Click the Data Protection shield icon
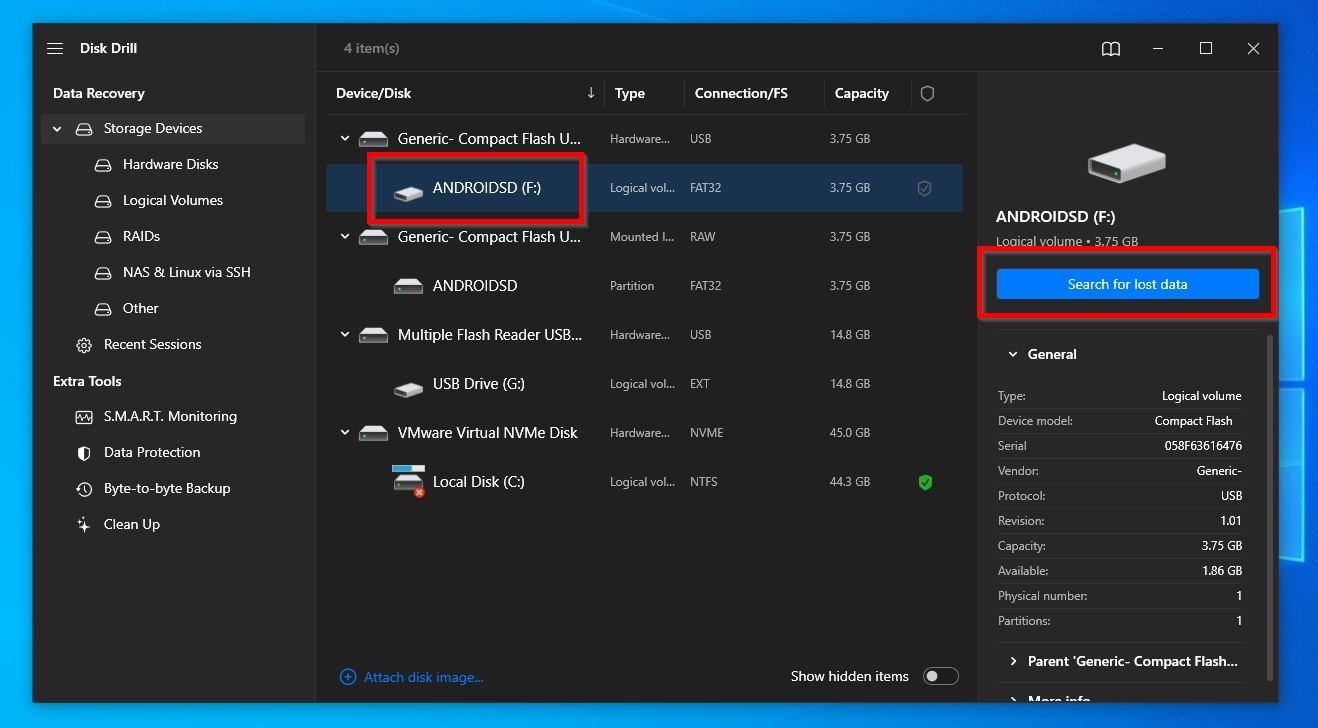The width and height of the screenshot is (1318, 728). point(84,453)
